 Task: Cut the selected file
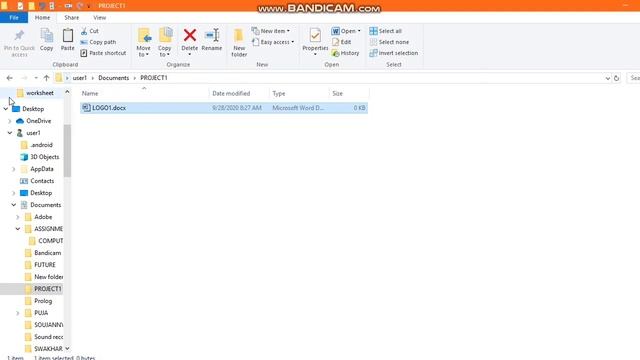coord(90,31)
